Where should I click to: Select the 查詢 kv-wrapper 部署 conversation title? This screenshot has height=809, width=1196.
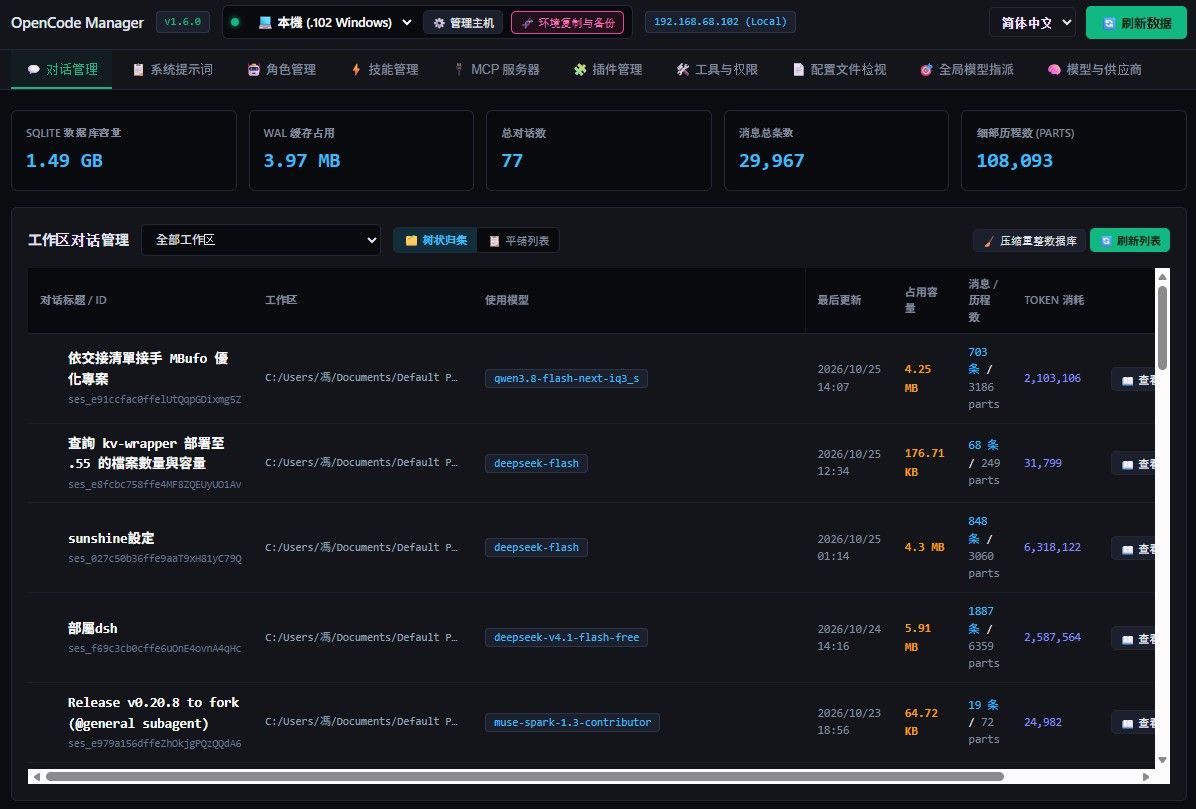[146, 453]
